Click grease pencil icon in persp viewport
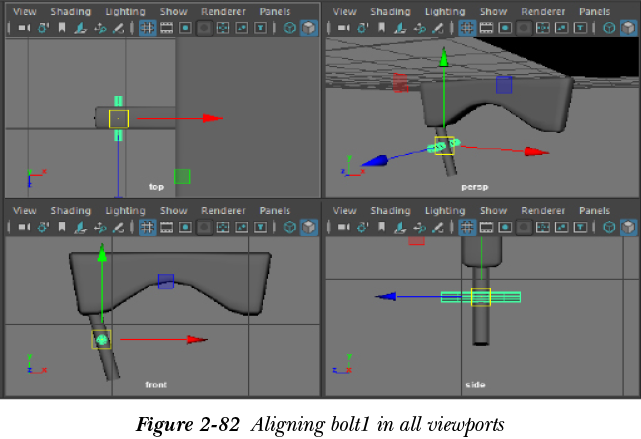Screen dimensions: 641x439 point(439,29)
